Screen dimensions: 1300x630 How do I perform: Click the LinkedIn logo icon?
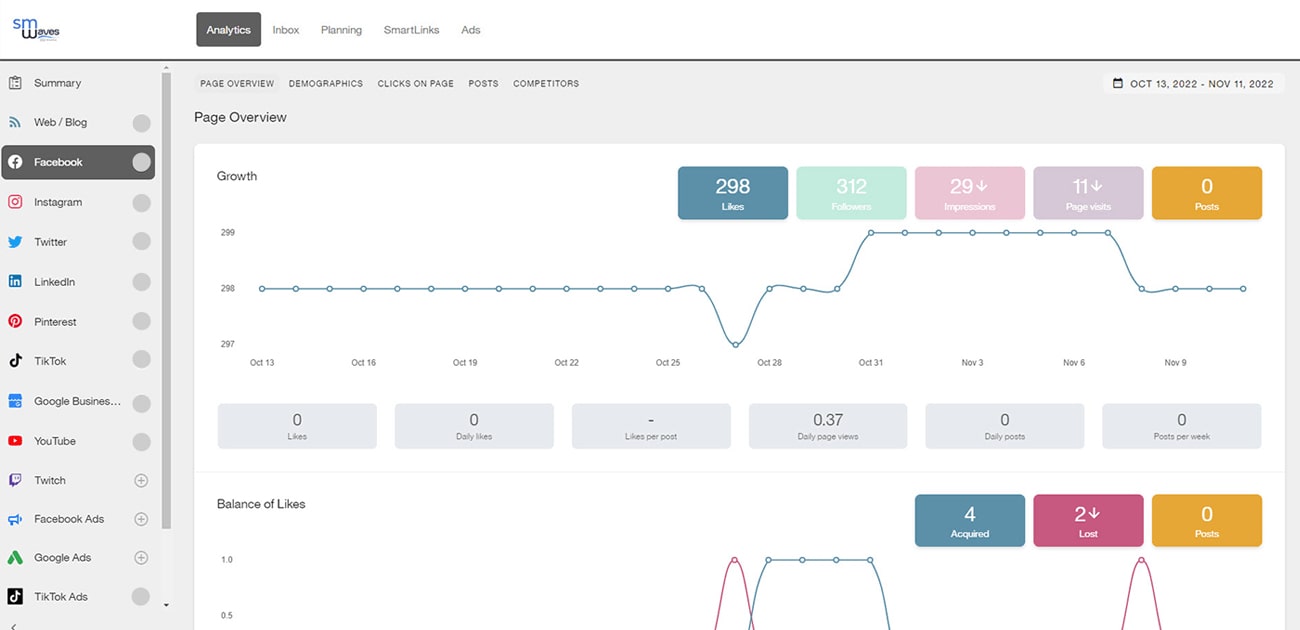point(15,282)
